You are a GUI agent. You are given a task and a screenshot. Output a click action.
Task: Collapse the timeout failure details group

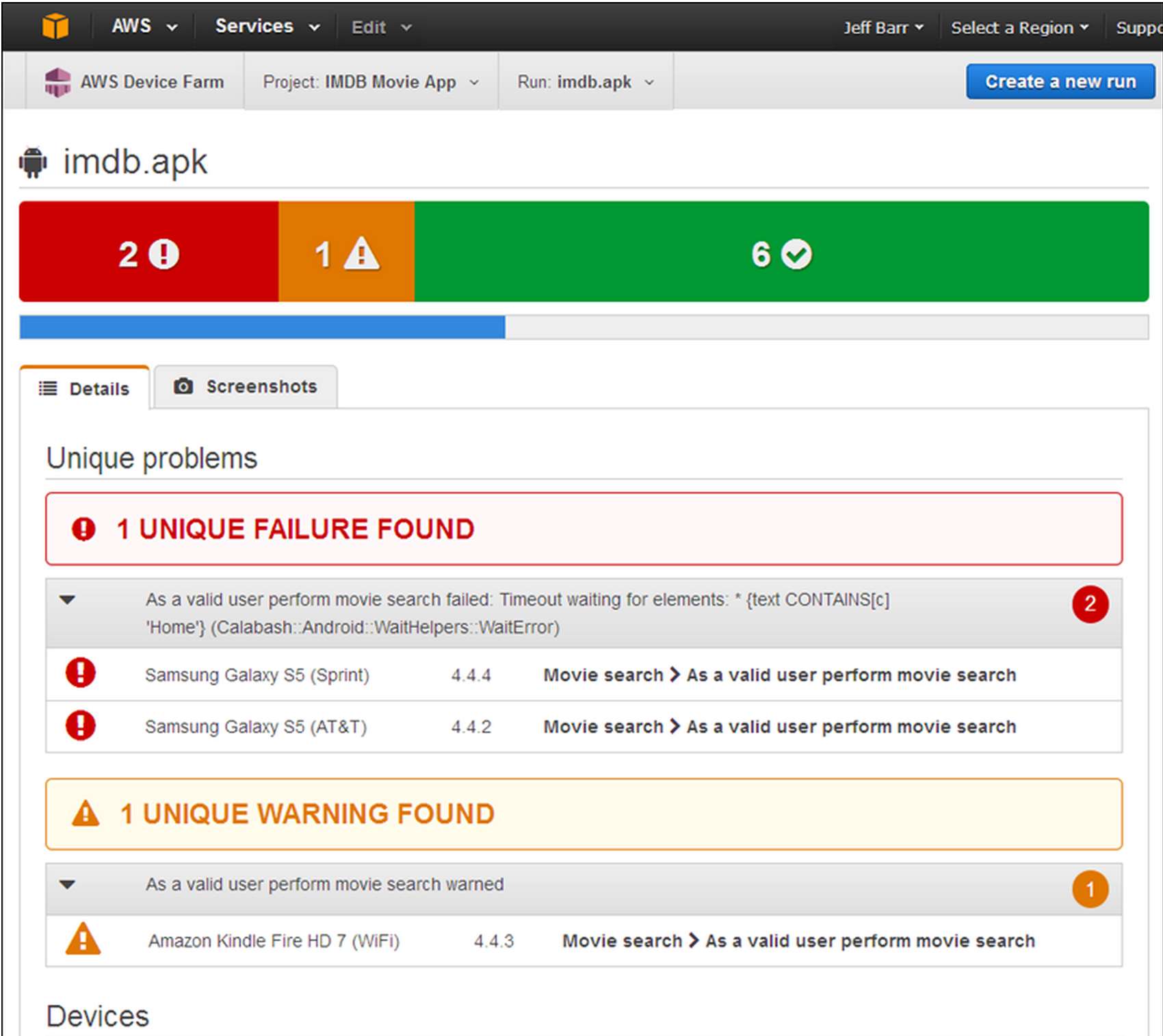(67, 600)
